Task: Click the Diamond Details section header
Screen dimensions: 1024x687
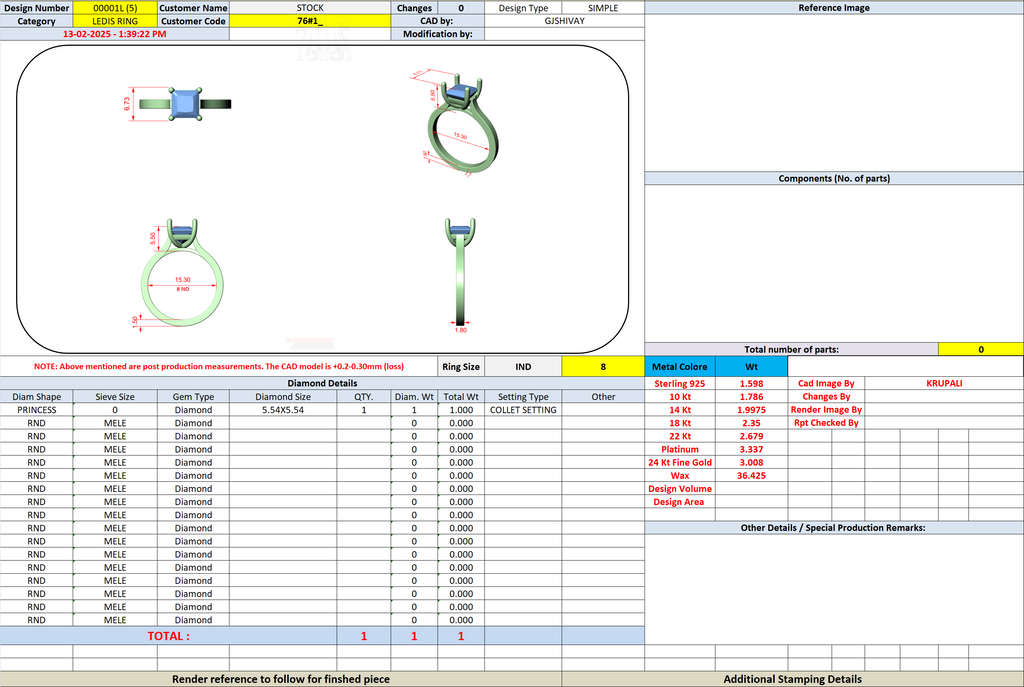Action: coord(323,383)
